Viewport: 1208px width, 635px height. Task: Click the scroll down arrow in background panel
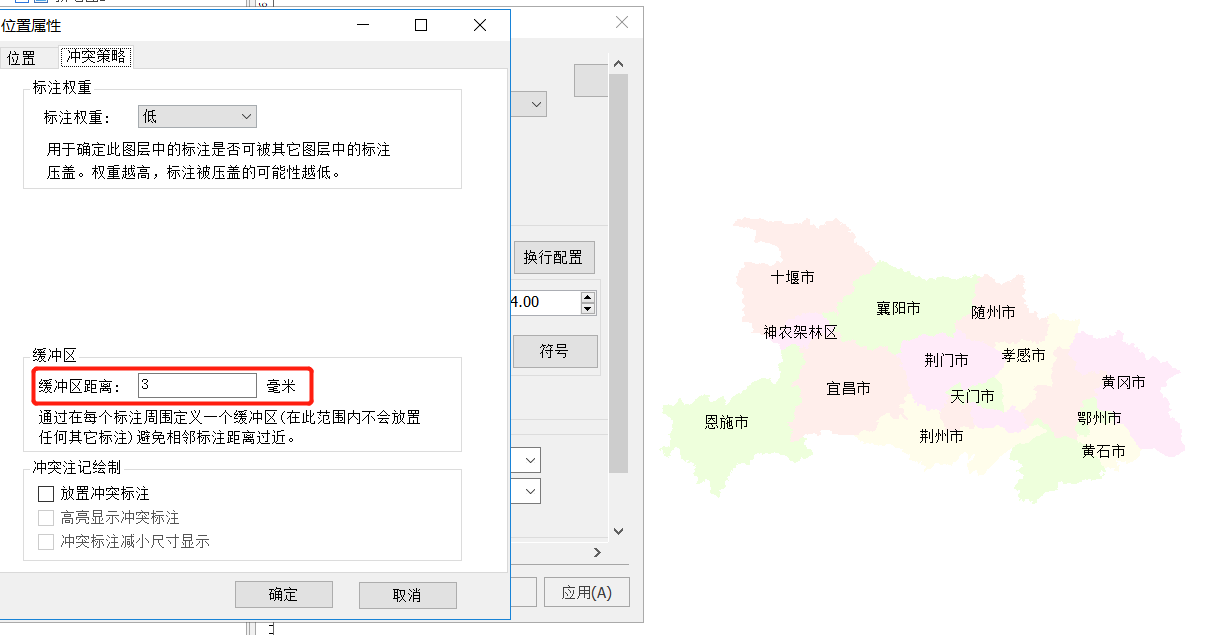click(x=618, y=531)
